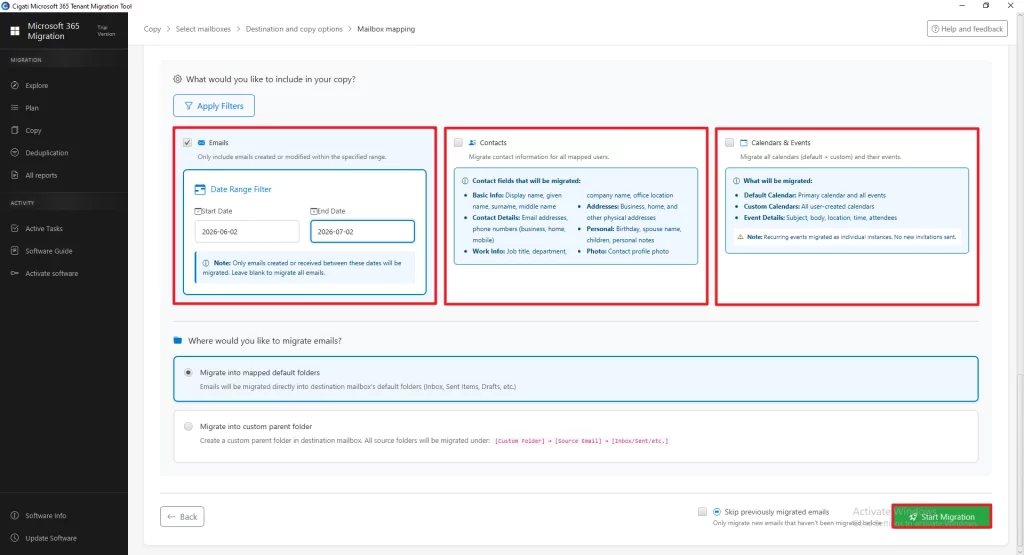Click the Calendars & Events calendar icon
Image resolution: width=1024 pixels, height=555 pixels.
(743, 142)
